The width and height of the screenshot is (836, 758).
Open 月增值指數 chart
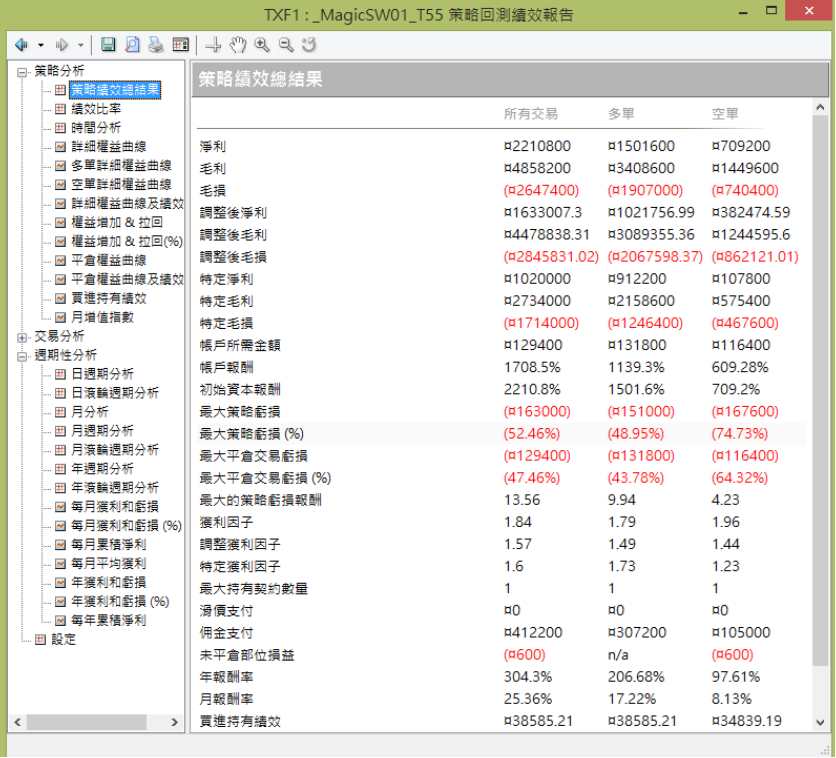point(102,317)
